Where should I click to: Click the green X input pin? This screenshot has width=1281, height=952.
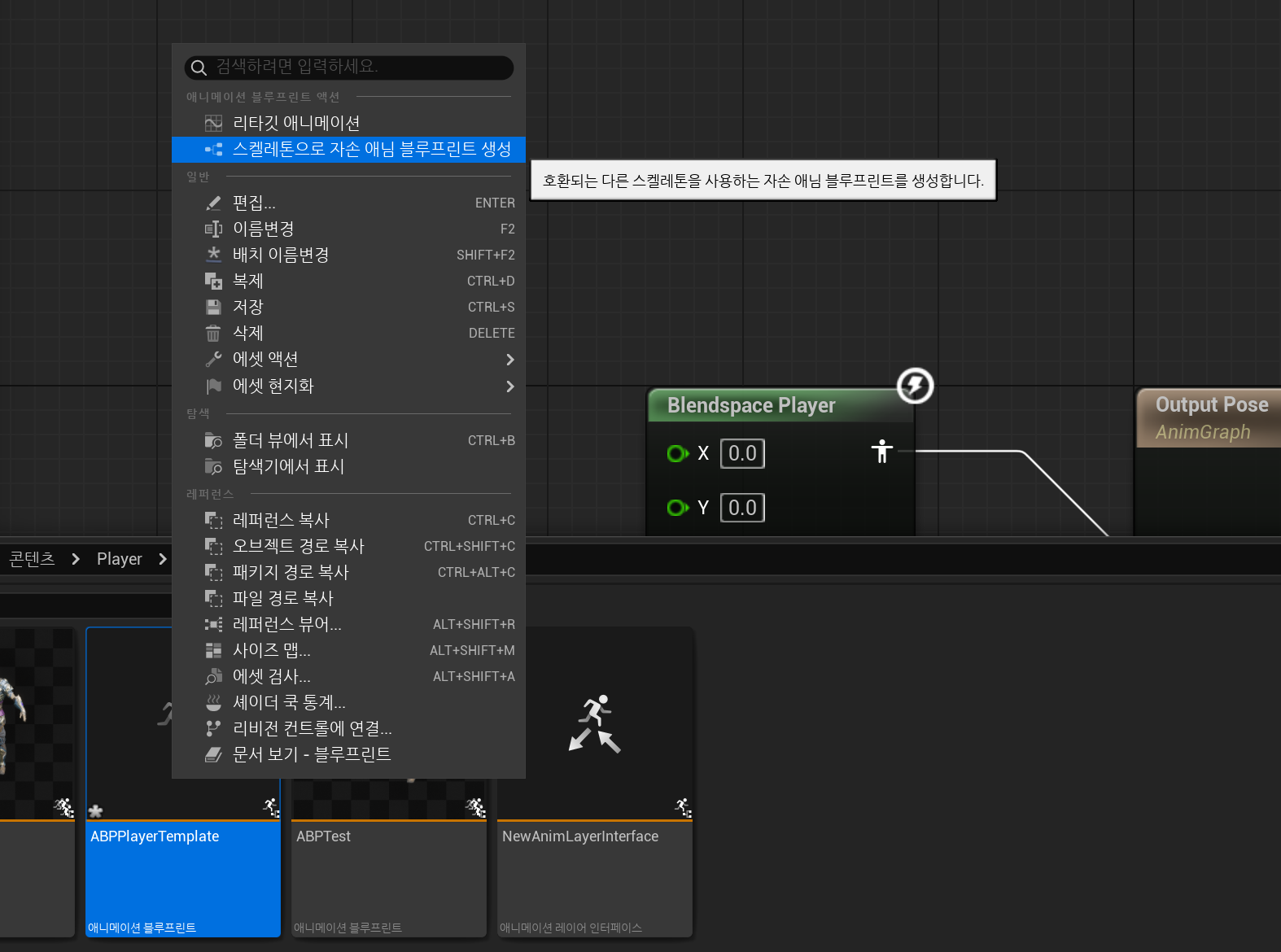[677, 453]
